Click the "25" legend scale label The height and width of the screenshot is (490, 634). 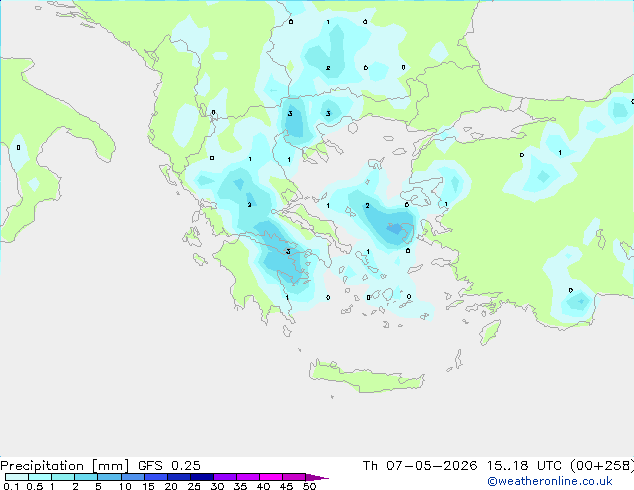coord(194,486)
